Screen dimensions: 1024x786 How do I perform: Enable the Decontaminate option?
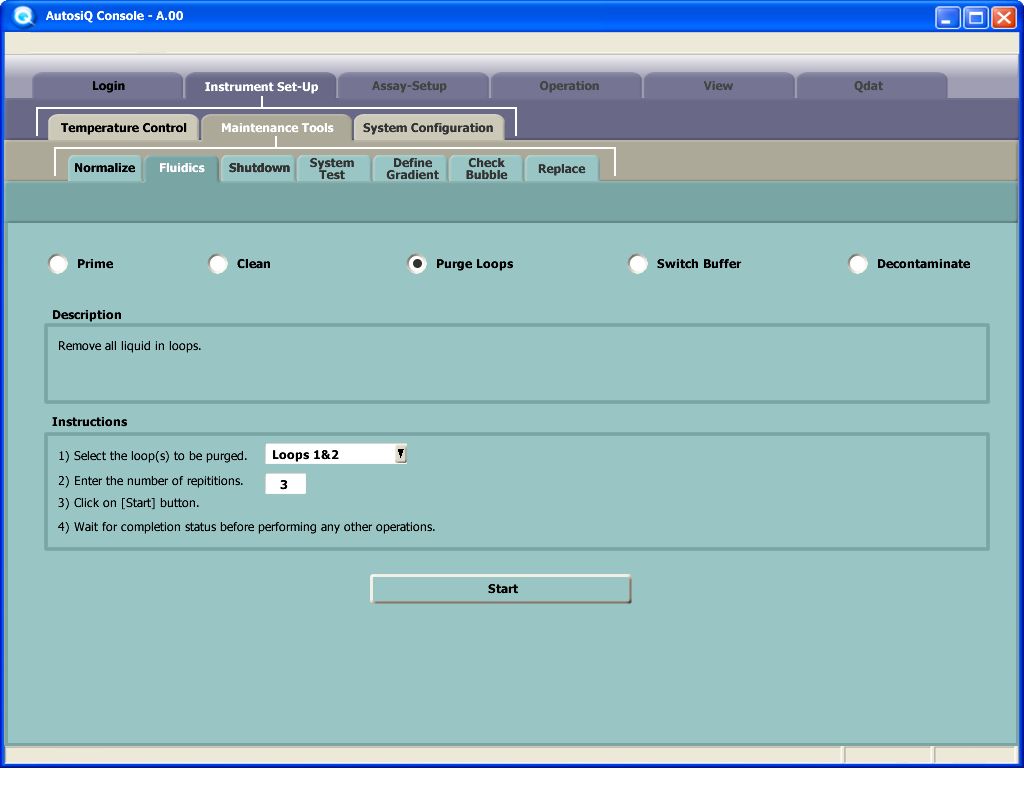[858, 264]
